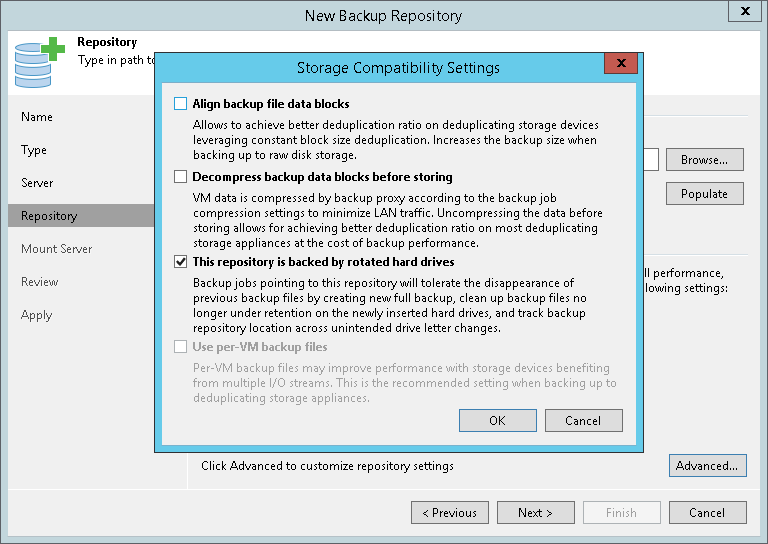Select the Name wizard step
The image size is (768, 544).
[37, 117]
